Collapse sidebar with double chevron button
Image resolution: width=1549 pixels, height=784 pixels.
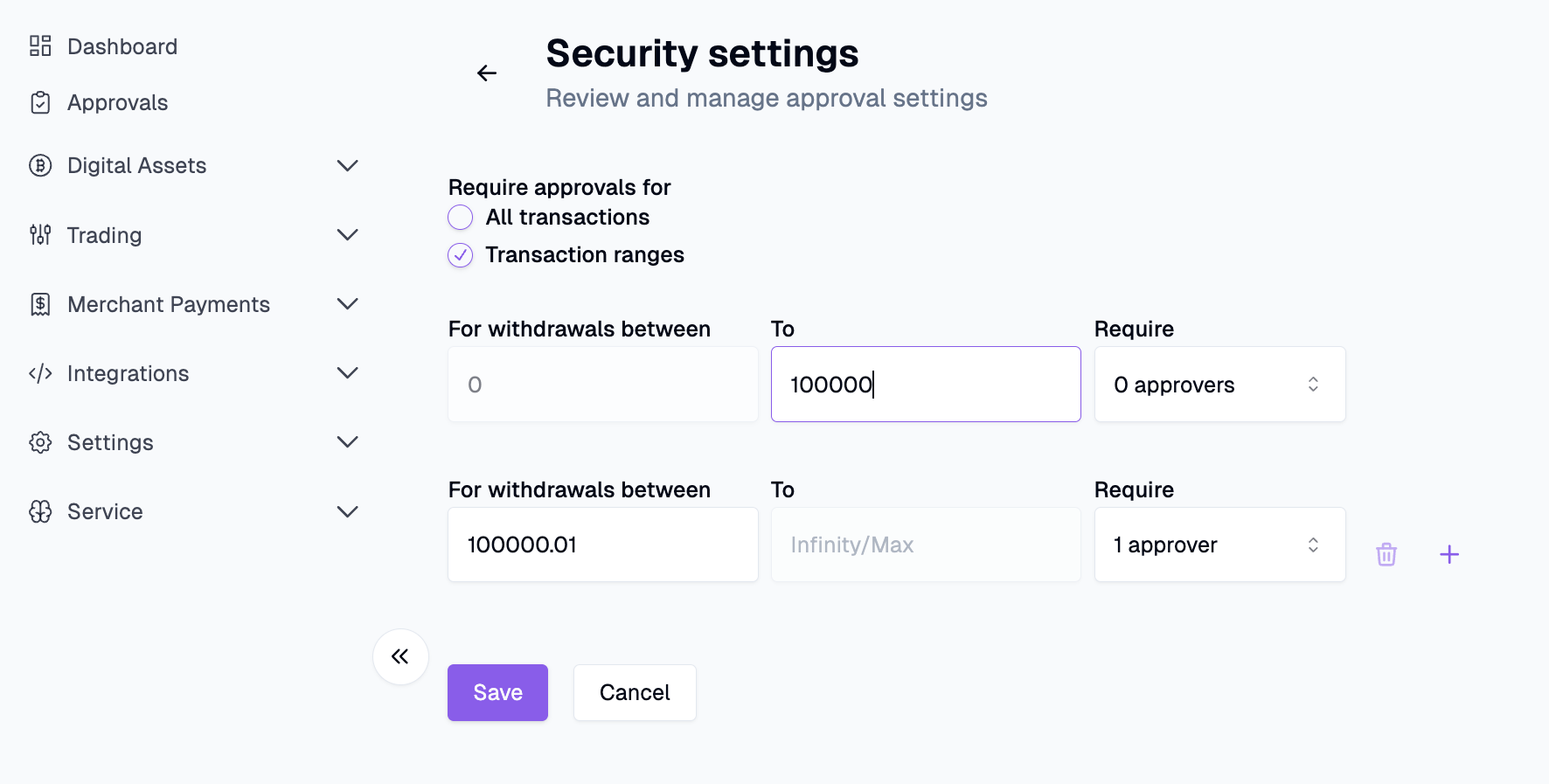[400, 656]
